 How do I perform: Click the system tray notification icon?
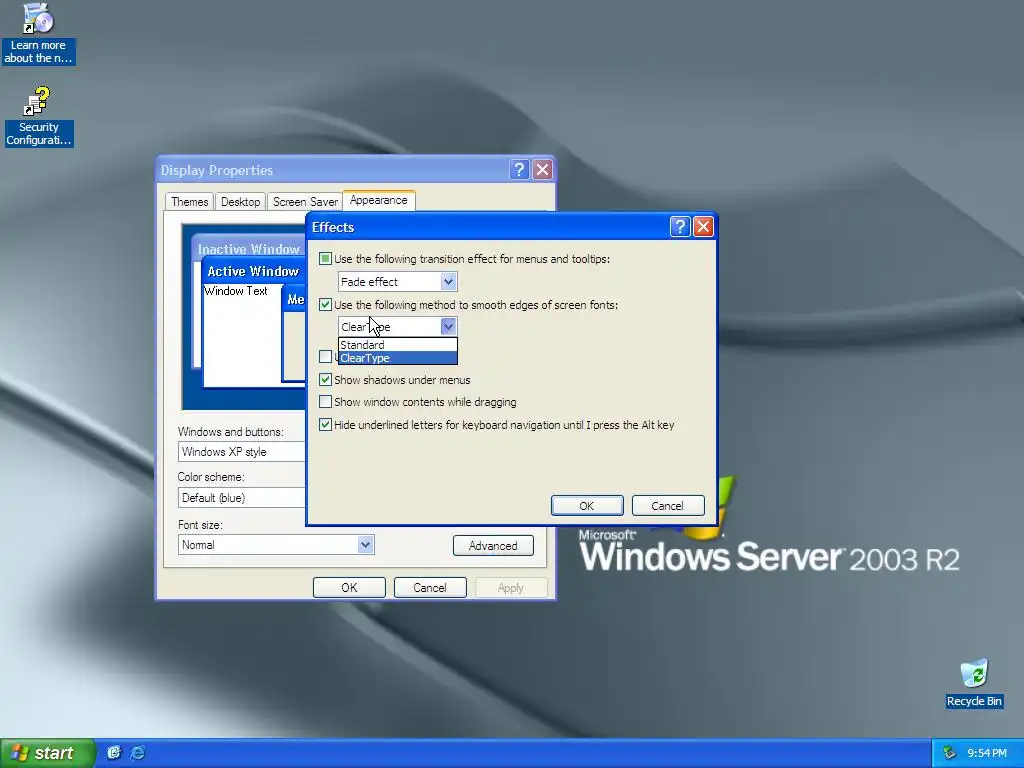click(x=949, y=753)
